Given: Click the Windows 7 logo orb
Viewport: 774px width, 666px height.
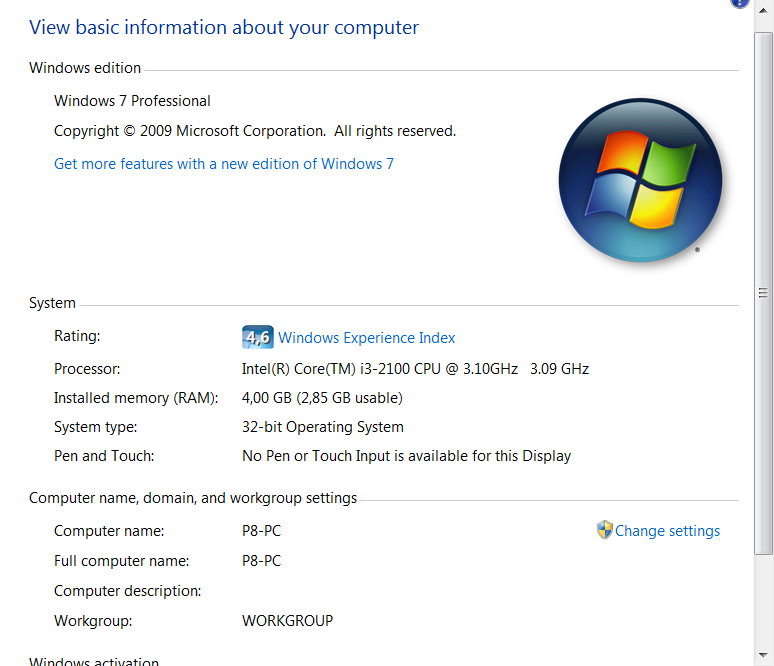Looking at the screenshot, I should pos(640,180).
